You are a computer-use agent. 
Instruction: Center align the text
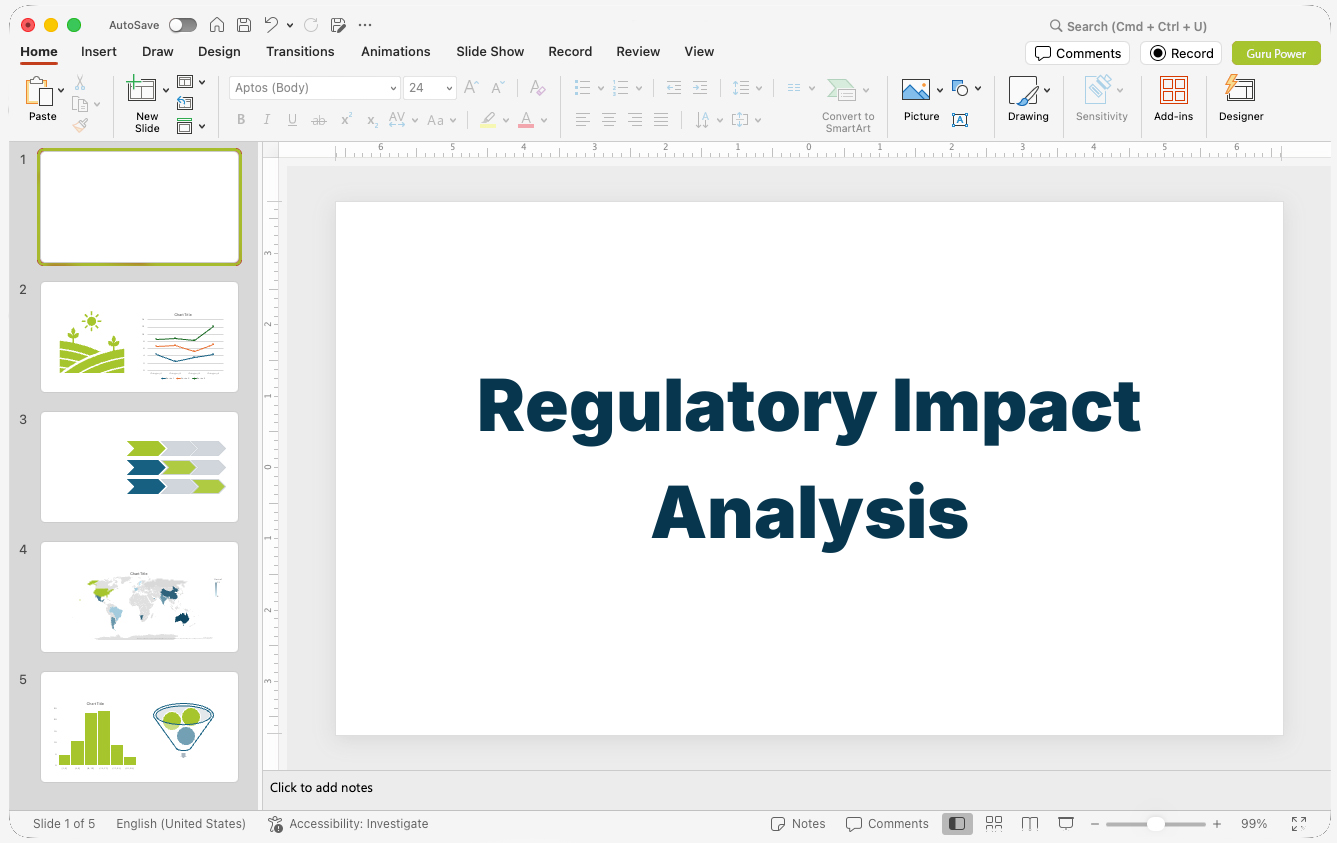(x=608, y=120)
